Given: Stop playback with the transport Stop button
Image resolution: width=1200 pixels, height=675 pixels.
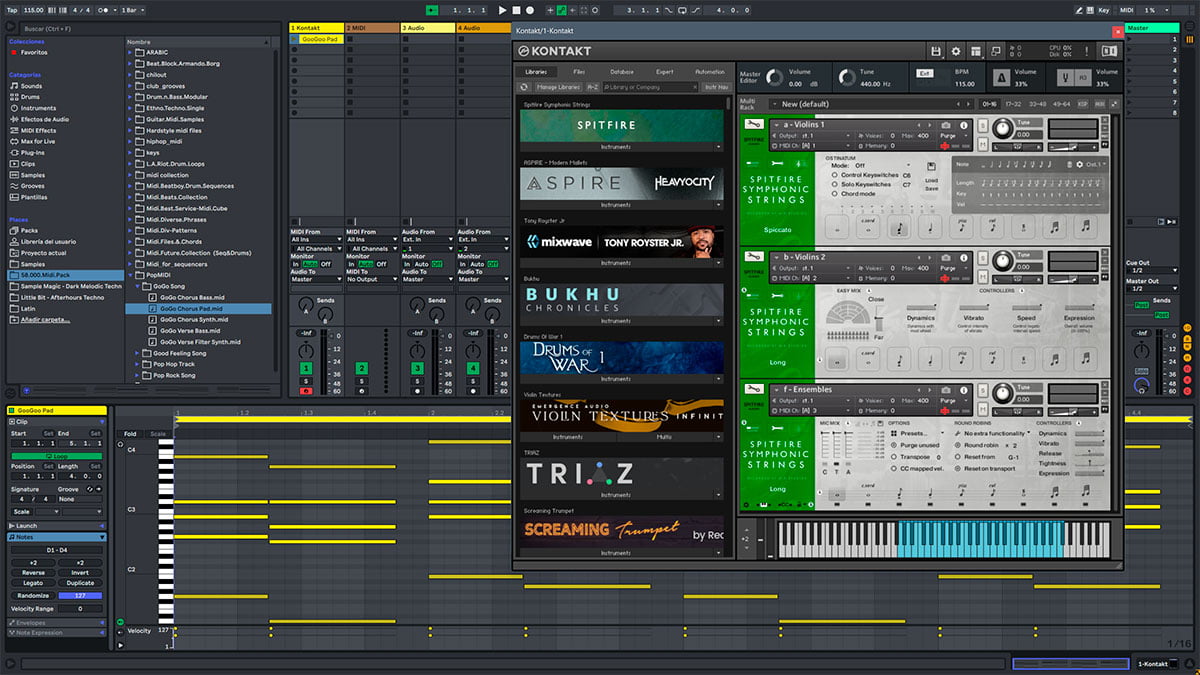Looking at the screenshot, I should pos(518,10).
